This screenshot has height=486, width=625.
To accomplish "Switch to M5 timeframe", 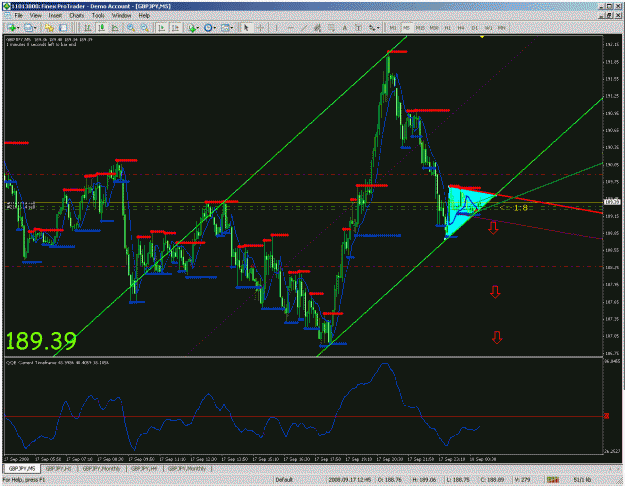I will tap(406, 28).
